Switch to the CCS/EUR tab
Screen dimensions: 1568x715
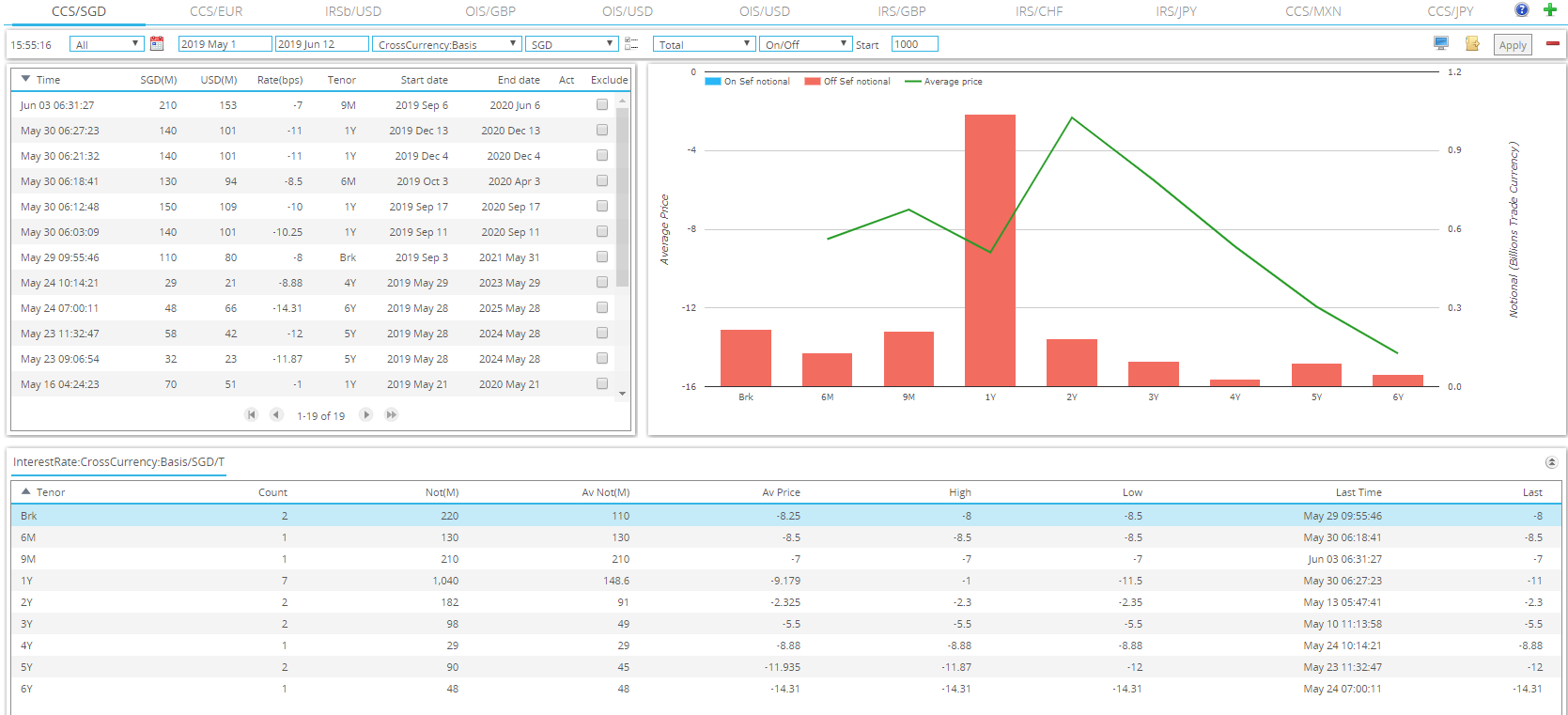pyautogui.click(x=216, y=11)
